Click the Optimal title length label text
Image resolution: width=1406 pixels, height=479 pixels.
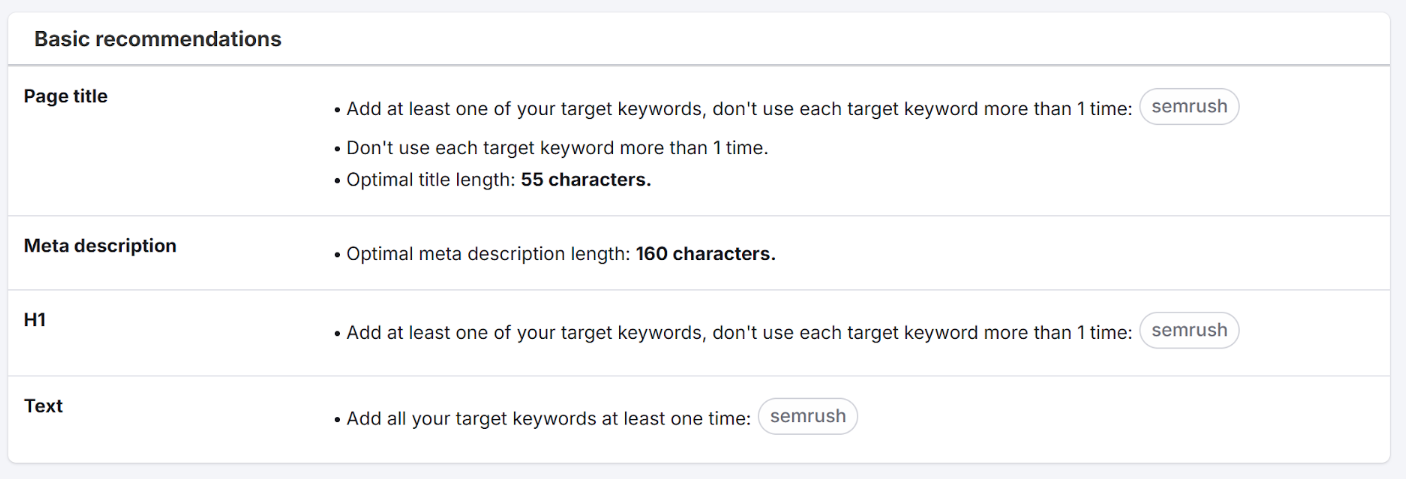pyautogui.click(x=431, y=181)
